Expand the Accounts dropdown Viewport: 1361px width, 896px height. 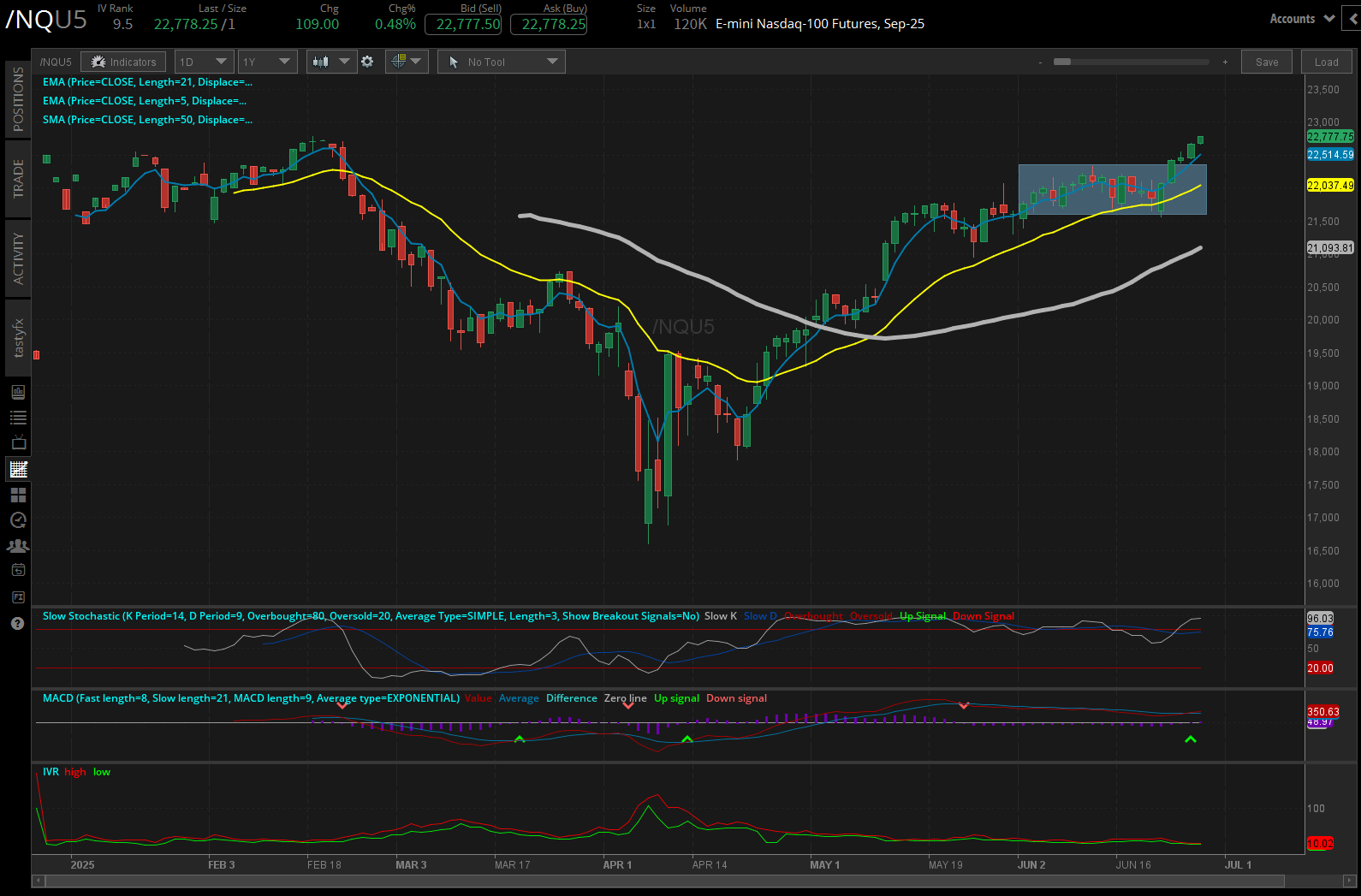click(1301, 19)
